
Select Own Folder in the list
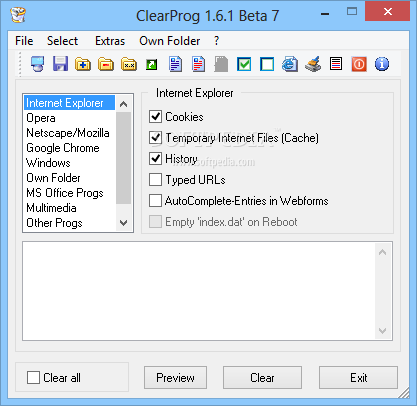[69, 178]
